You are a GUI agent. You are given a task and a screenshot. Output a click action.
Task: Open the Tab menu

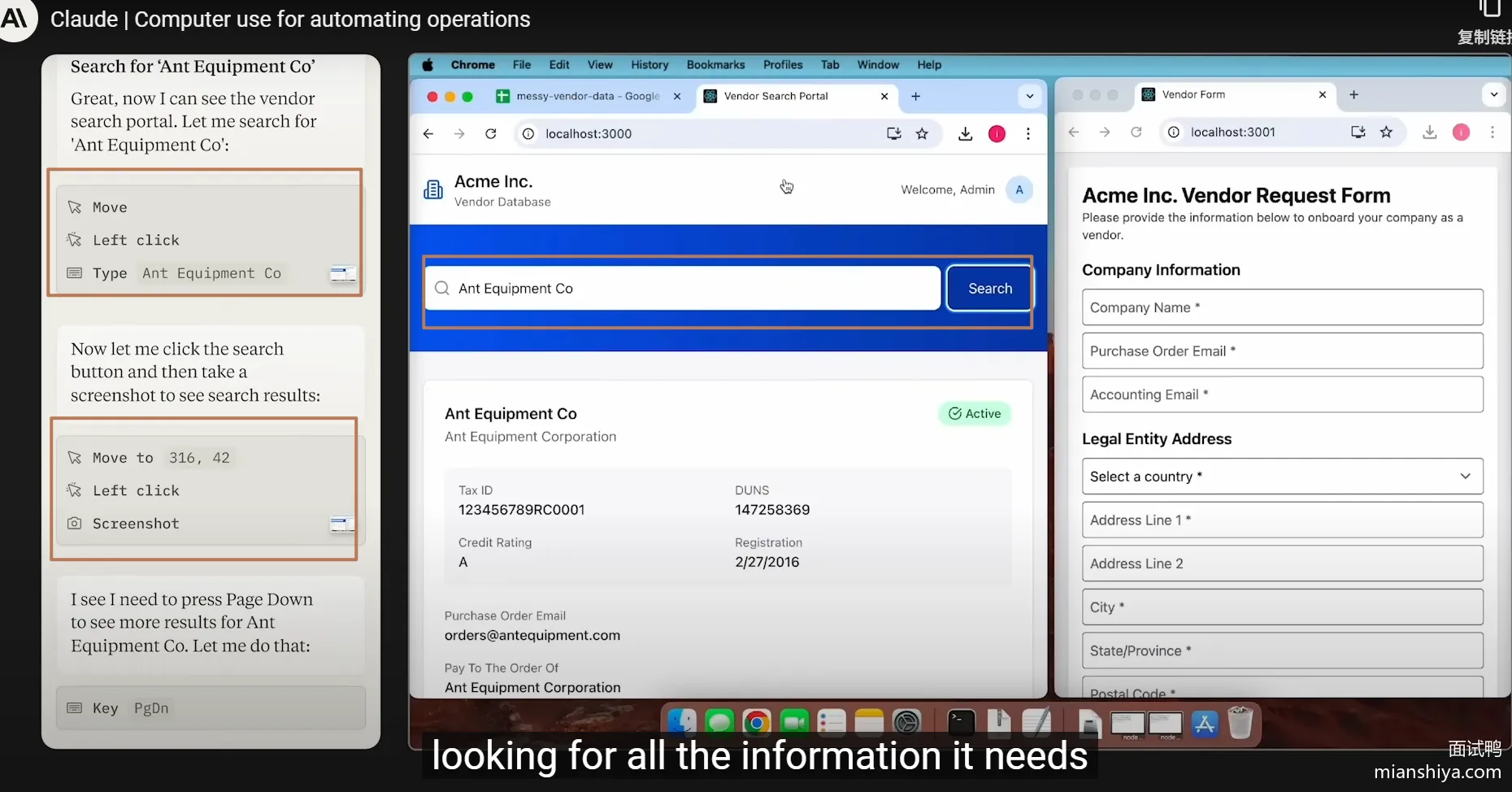(x=830, y=65)
